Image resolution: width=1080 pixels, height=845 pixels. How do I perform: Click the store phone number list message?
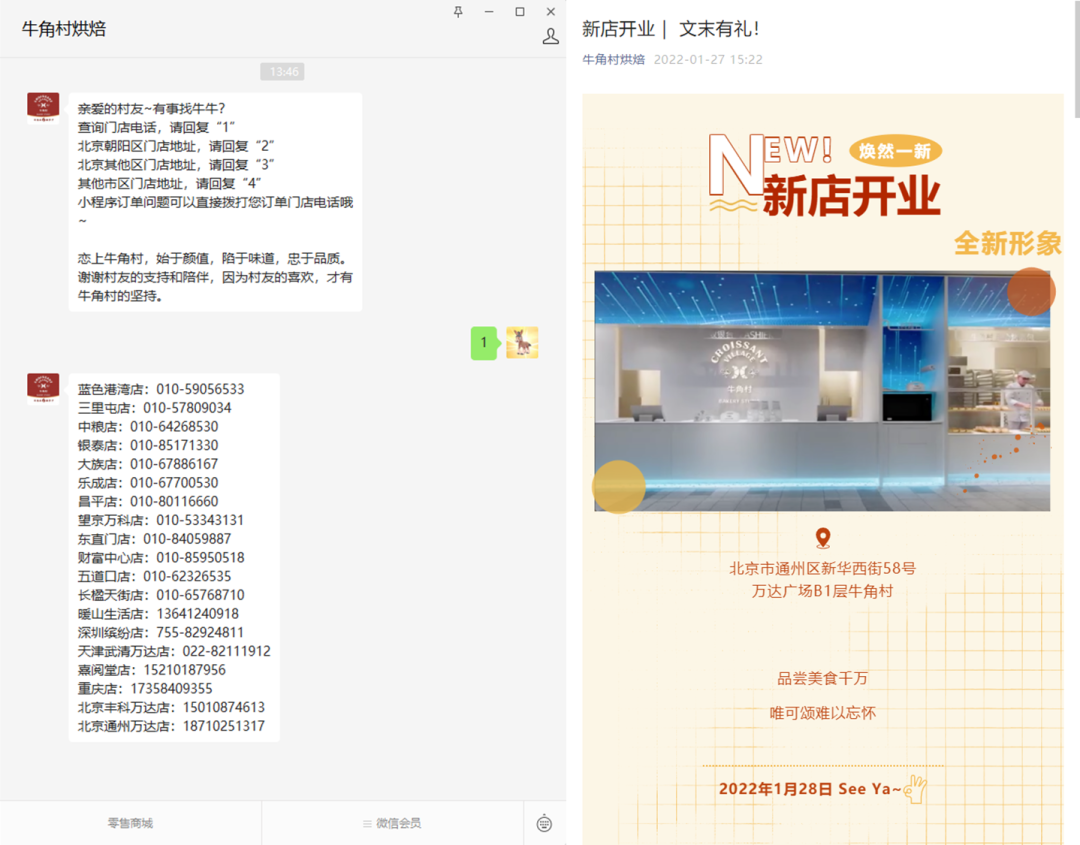click(174, 557)
